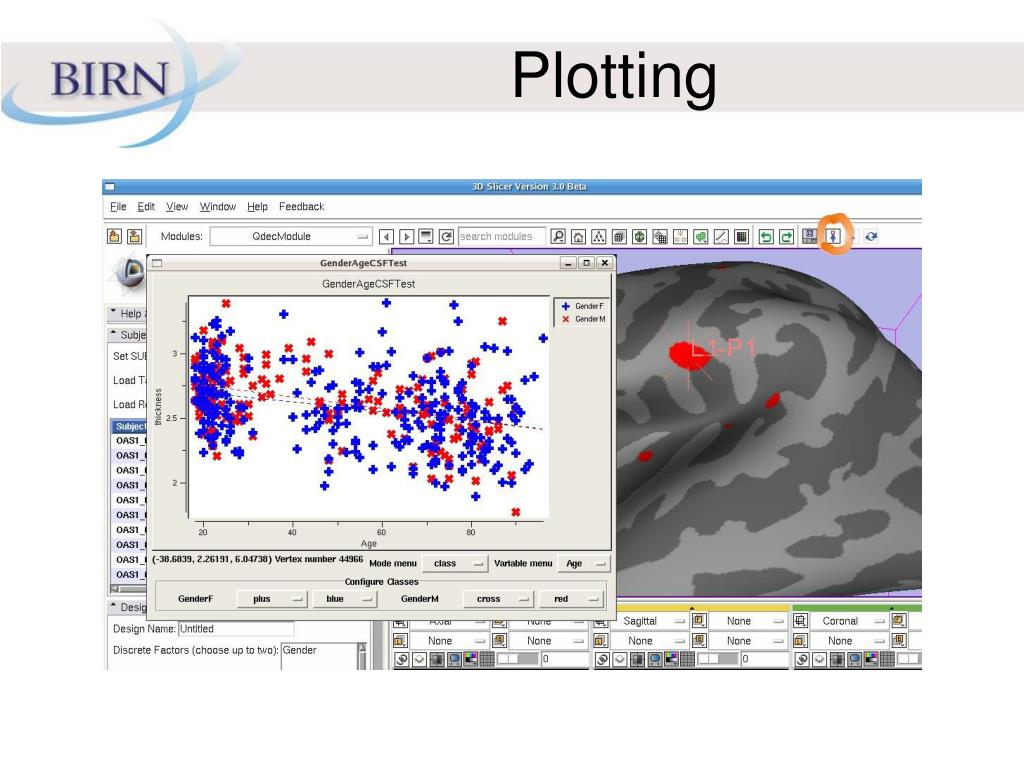Collapse the Subjects section expander
This screenshot has width=1024, height=768.
point(114,333)
